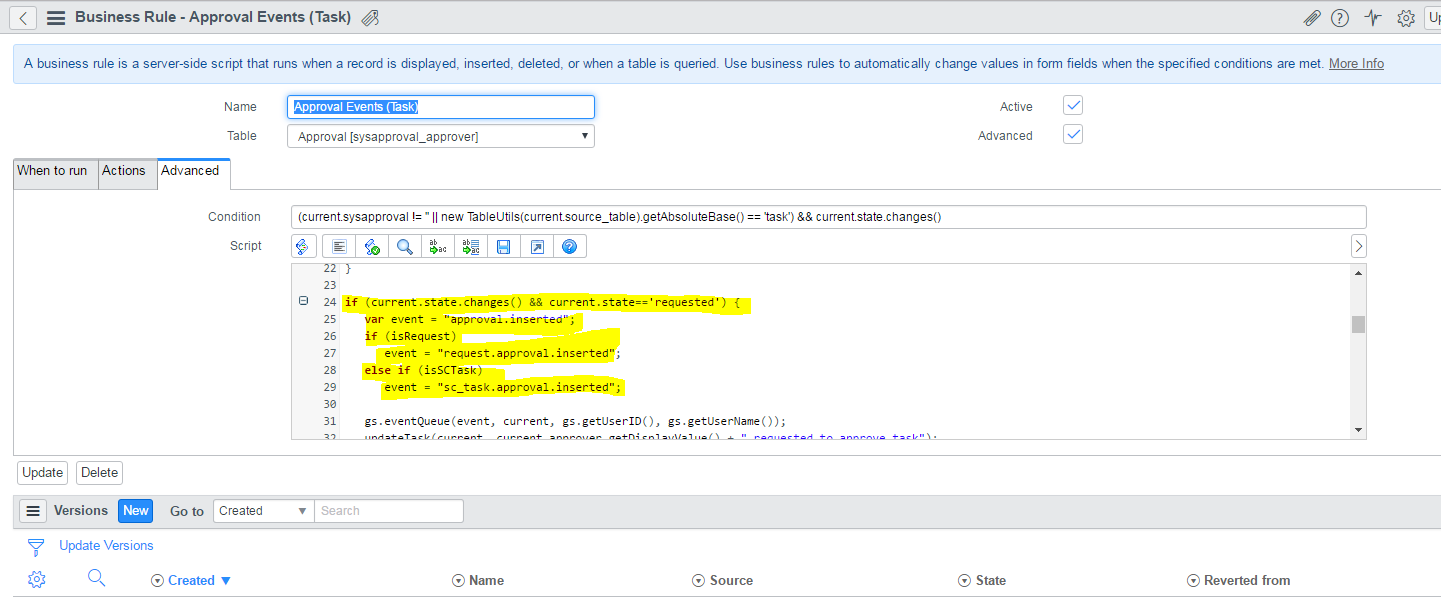
Task: Click the format code icon in script toolbar
Action: pyautogui.click(x=339, y=246)
